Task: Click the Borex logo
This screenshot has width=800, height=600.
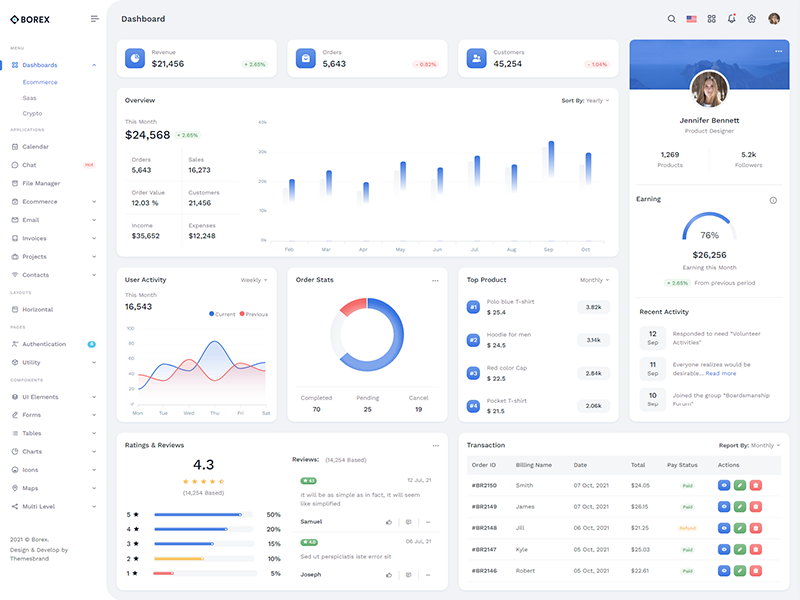Action: [x=30, y=19]
